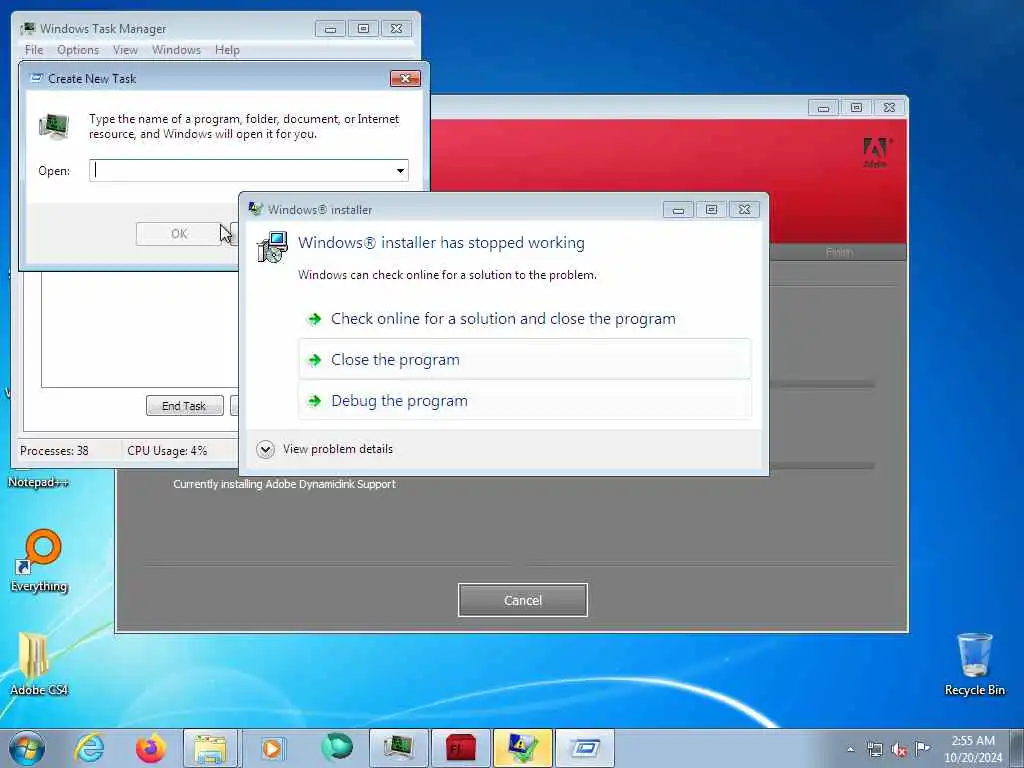This screenshot has height=768, width=1024.
Task: Open the Help menu in Task Manager
Action: (227, 50)
